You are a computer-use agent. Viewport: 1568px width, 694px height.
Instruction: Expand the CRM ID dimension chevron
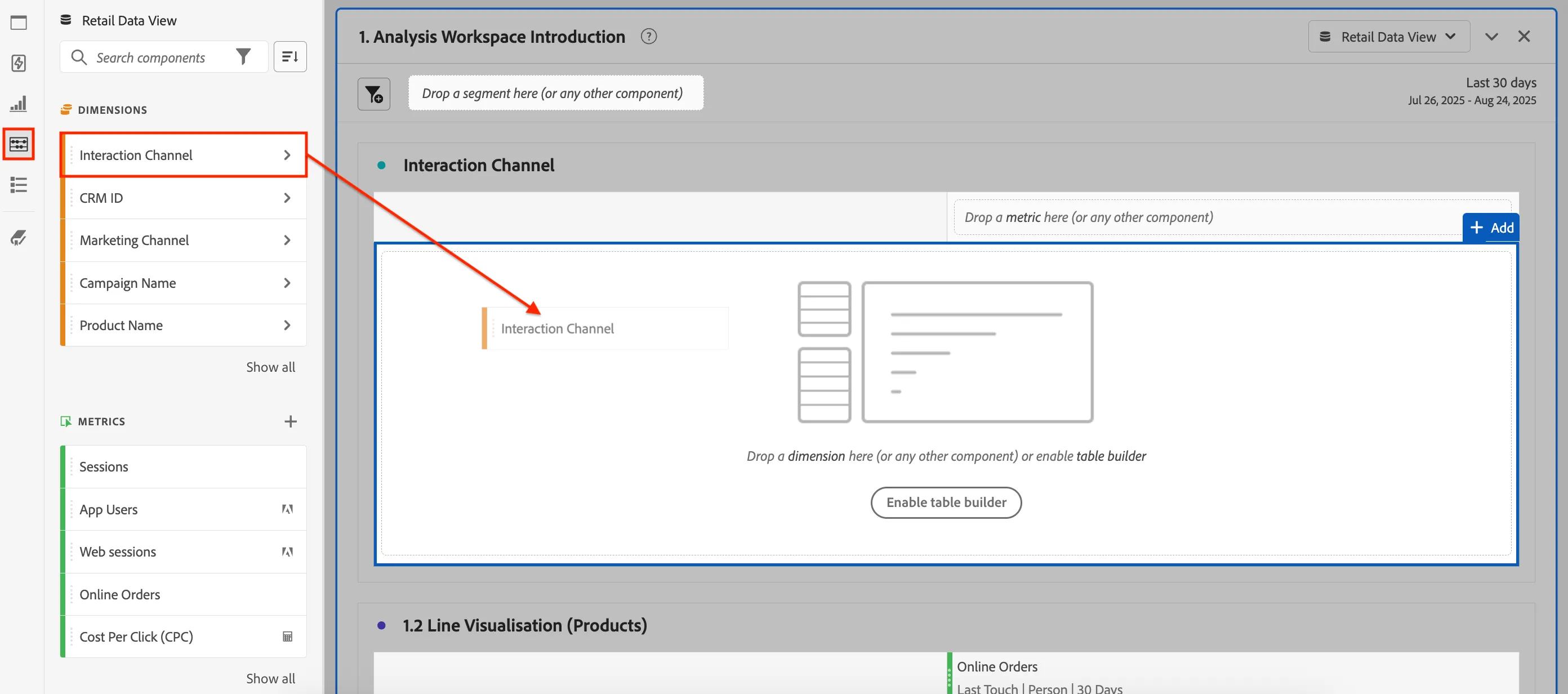coord(287,198)
